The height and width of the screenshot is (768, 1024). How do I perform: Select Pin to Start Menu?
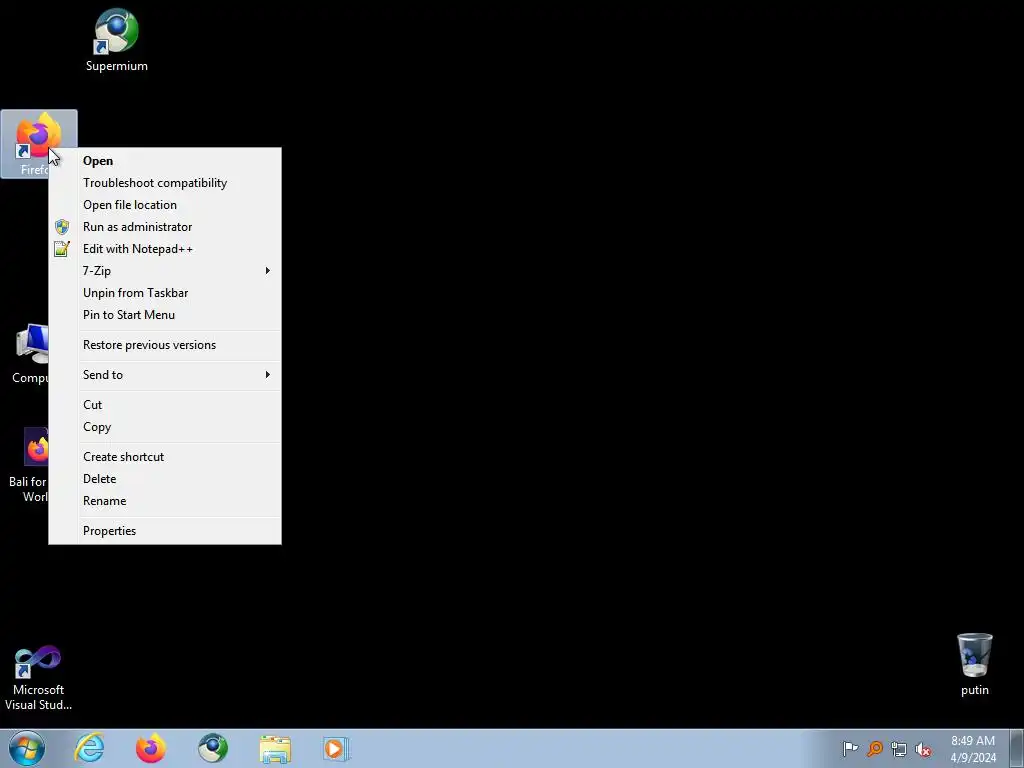(165, 315)
